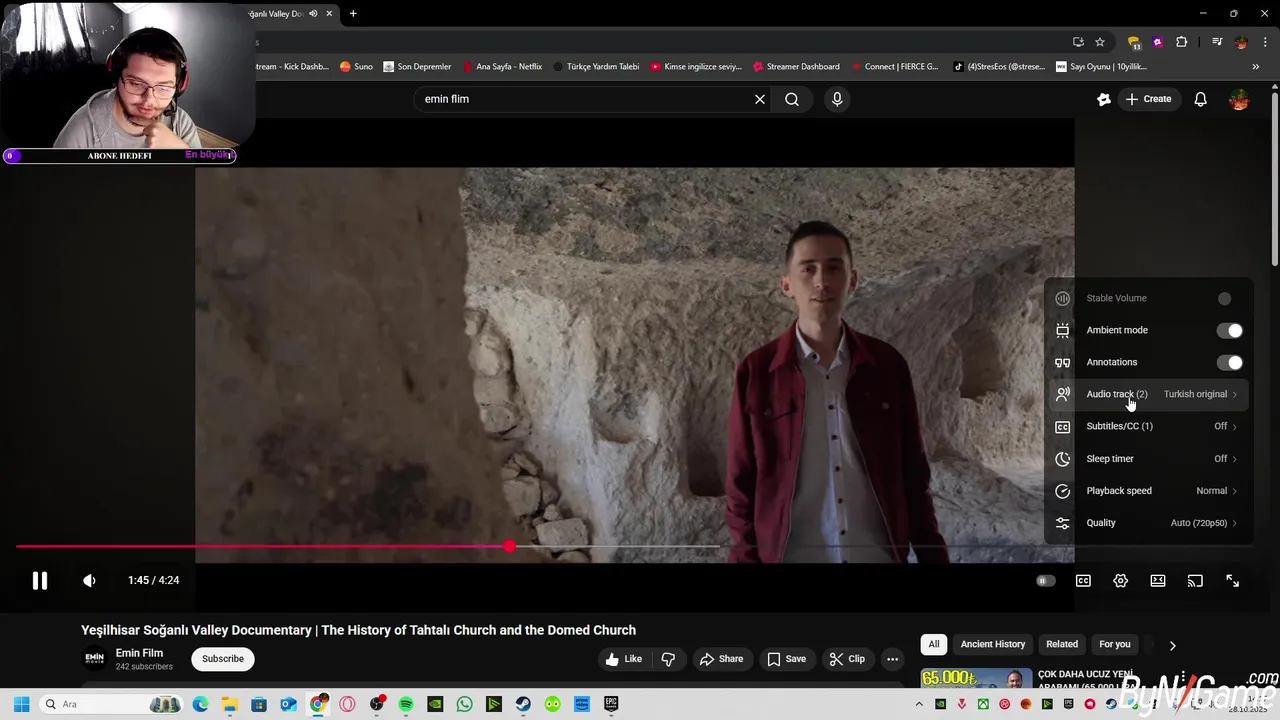Switch to theater mode
This screenshot has width=1280, height=720.
[x=1158, y=581]
